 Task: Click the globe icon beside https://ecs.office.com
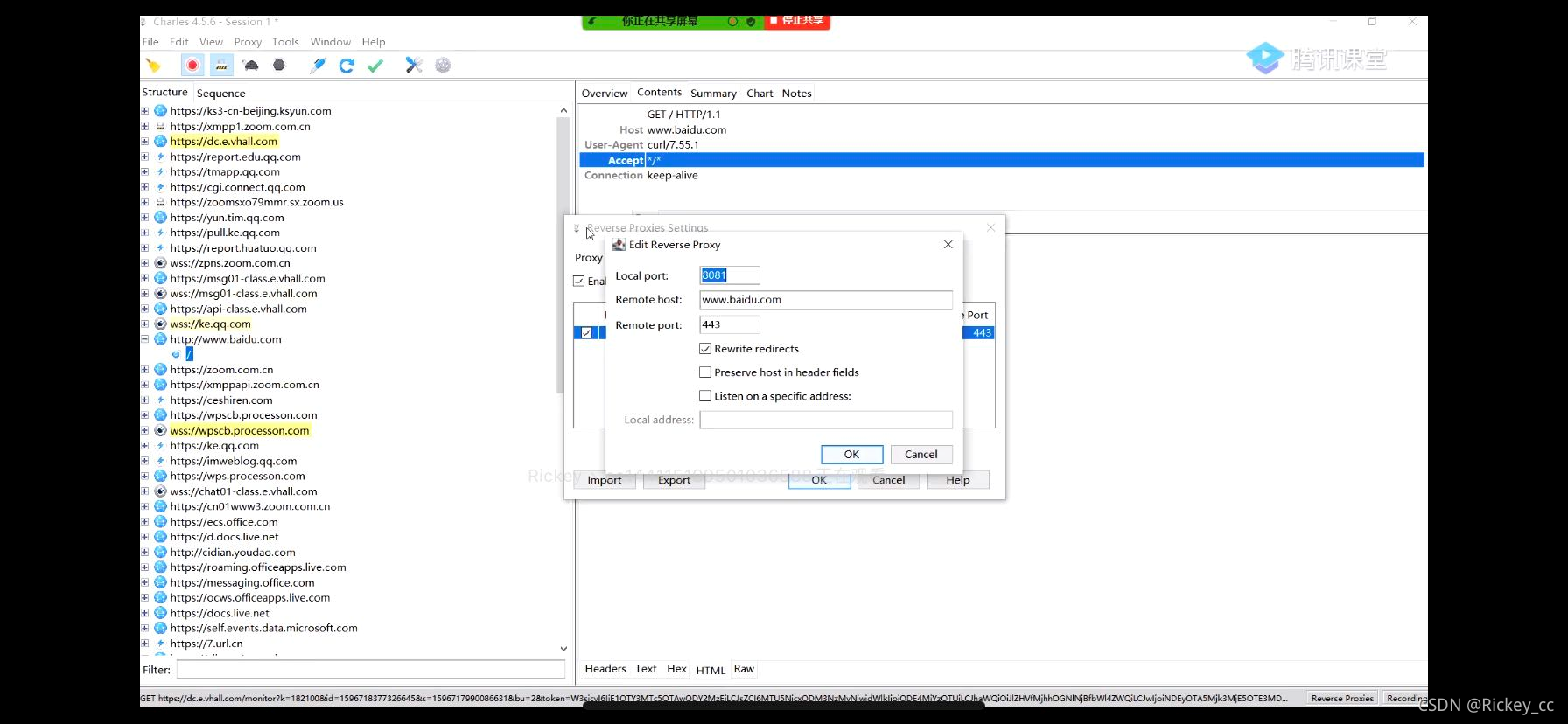coord(160,522)
